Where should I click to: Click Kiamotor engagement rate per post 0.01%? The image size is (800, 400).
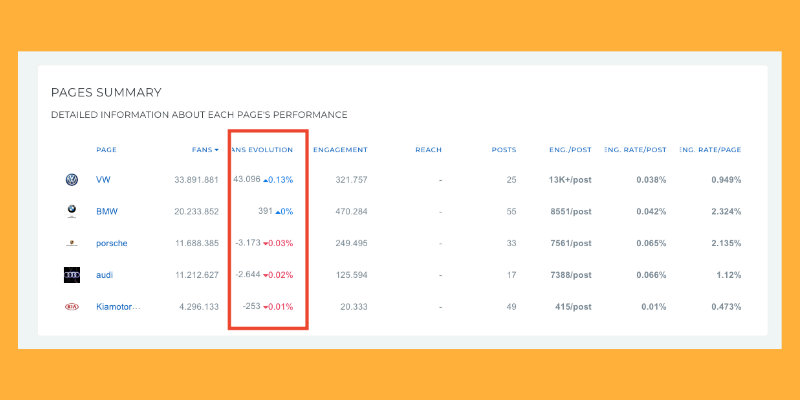655,307
